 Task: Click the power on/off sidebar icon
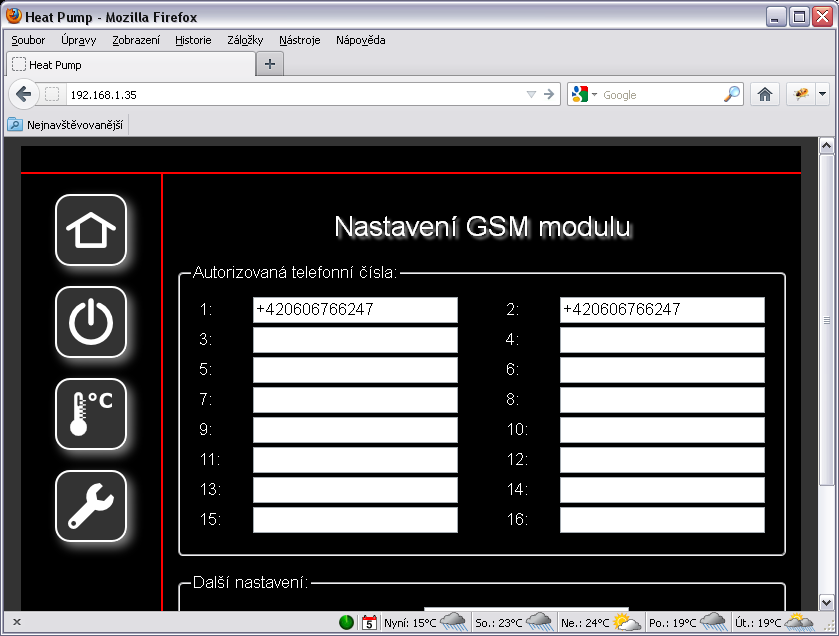click(91, 322)
